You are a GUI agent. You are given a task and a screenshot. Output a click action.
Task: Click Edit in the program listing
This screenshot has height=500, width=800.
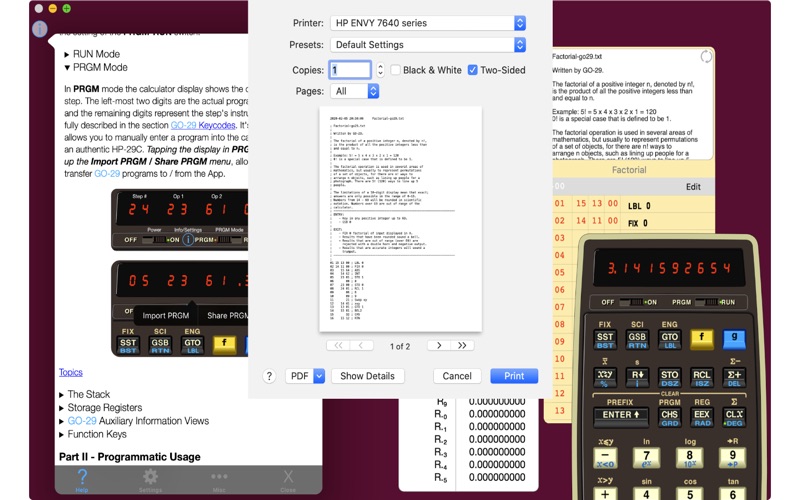(693, 187)
